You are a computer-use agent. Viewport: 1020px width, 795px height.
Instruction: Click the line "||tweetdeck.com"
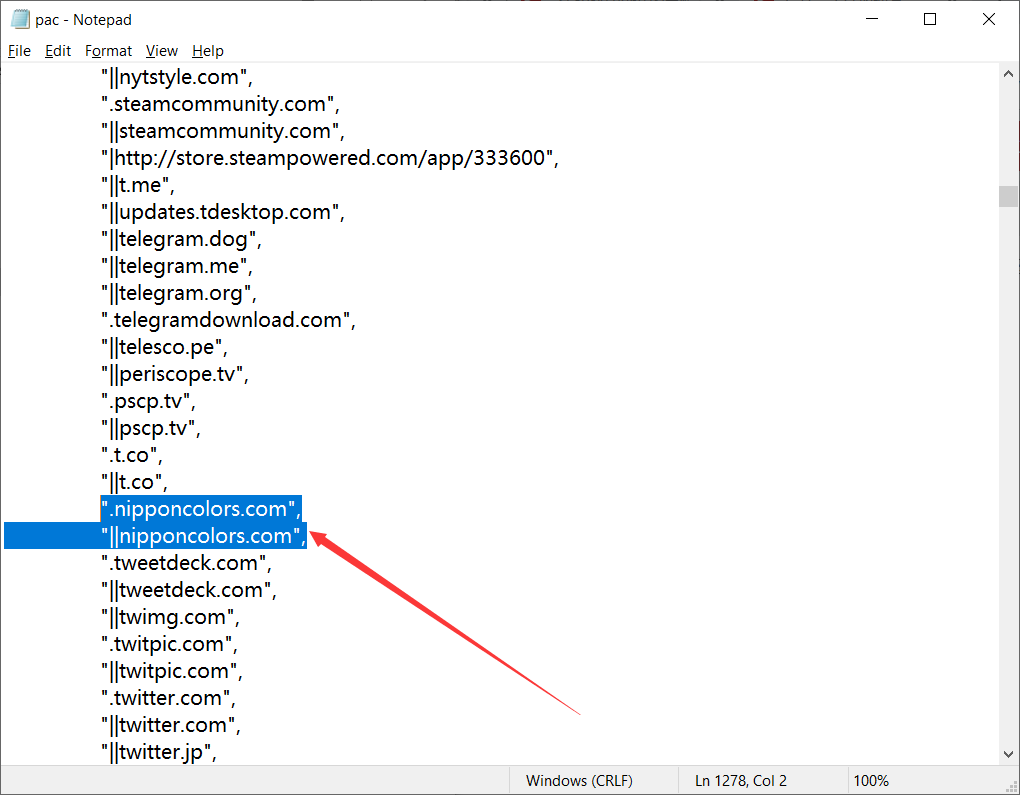click(x=189, y=590)
